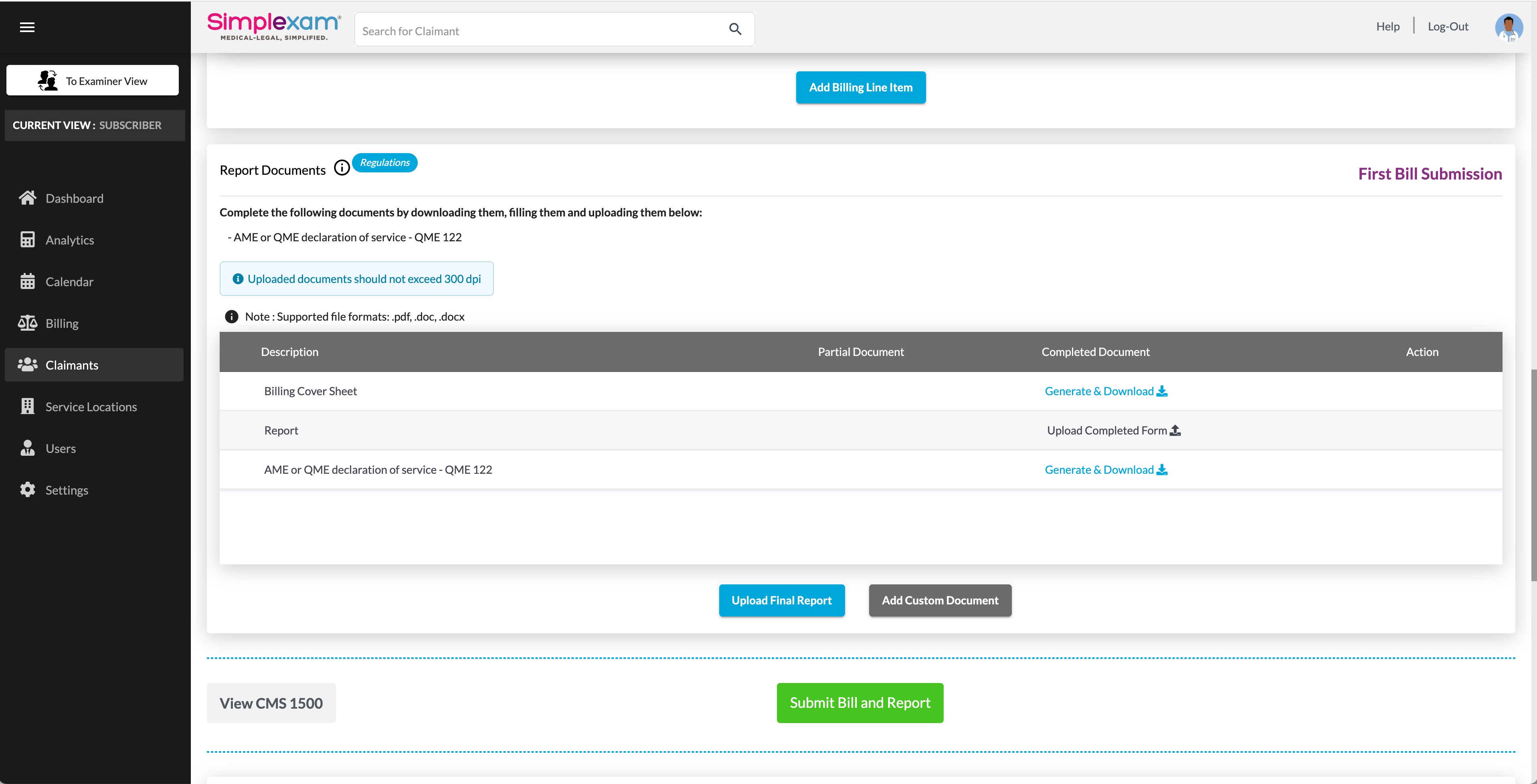Image resolution: width=1537 pixels, height=784 pixels.
Task: Go to Calendar in sidebar
Action: point(69,282)
